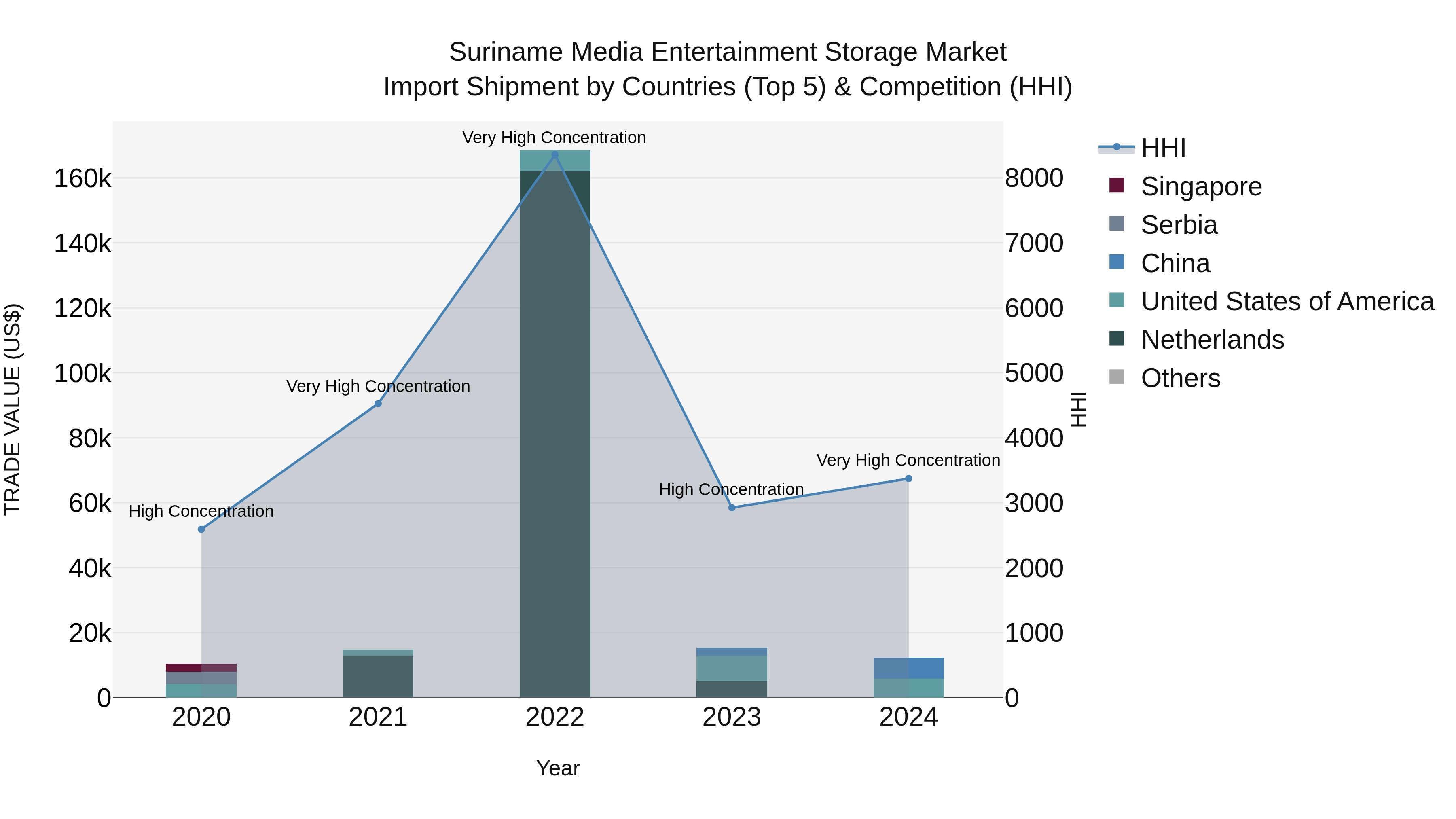Click the Singapore segment of the 2020 bar

click(201, 667)
